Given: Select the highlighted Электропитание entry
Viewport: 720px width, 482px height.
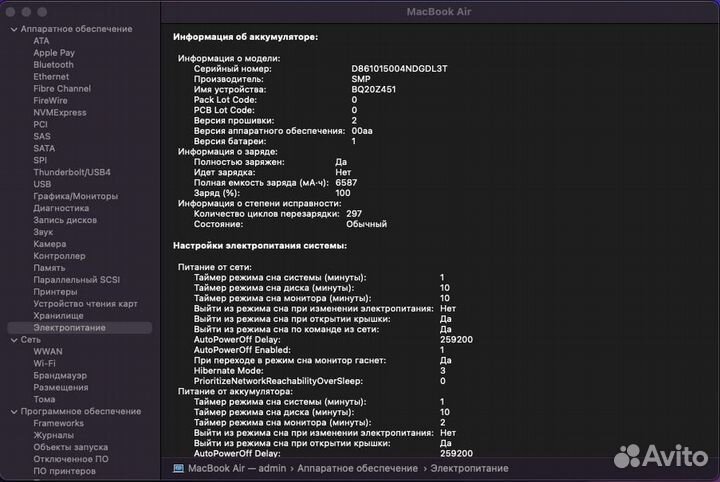Looking at the screenshot, I should point(79,328).
